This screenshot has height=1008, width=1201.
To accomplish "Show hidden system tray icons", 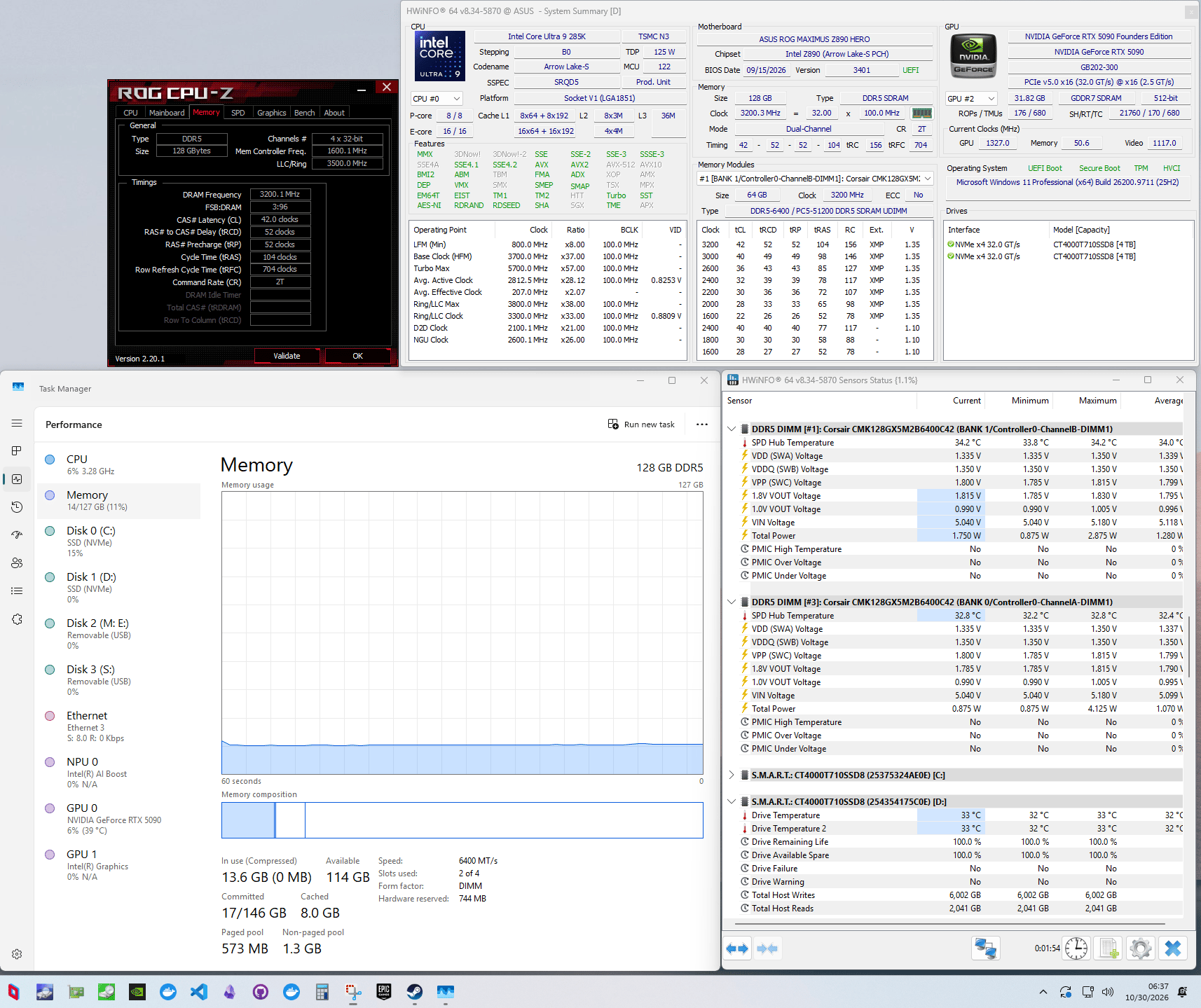I will tap(1043, 992).
